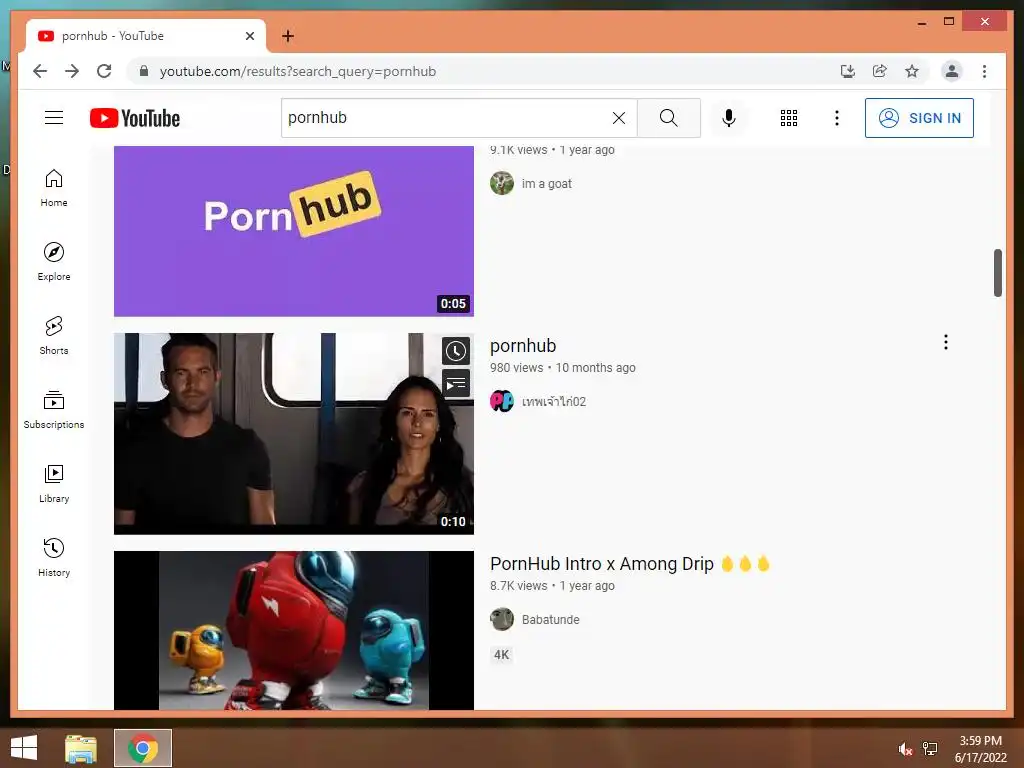Click the SIGN IN button

tap(919, 118)
